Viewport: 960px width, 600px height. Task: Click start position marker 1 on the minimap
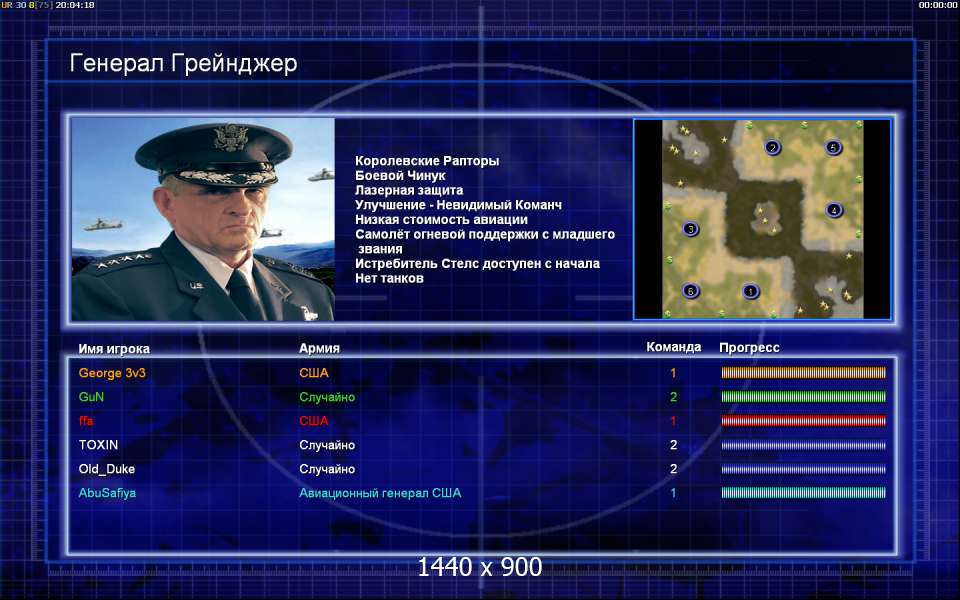751,291
